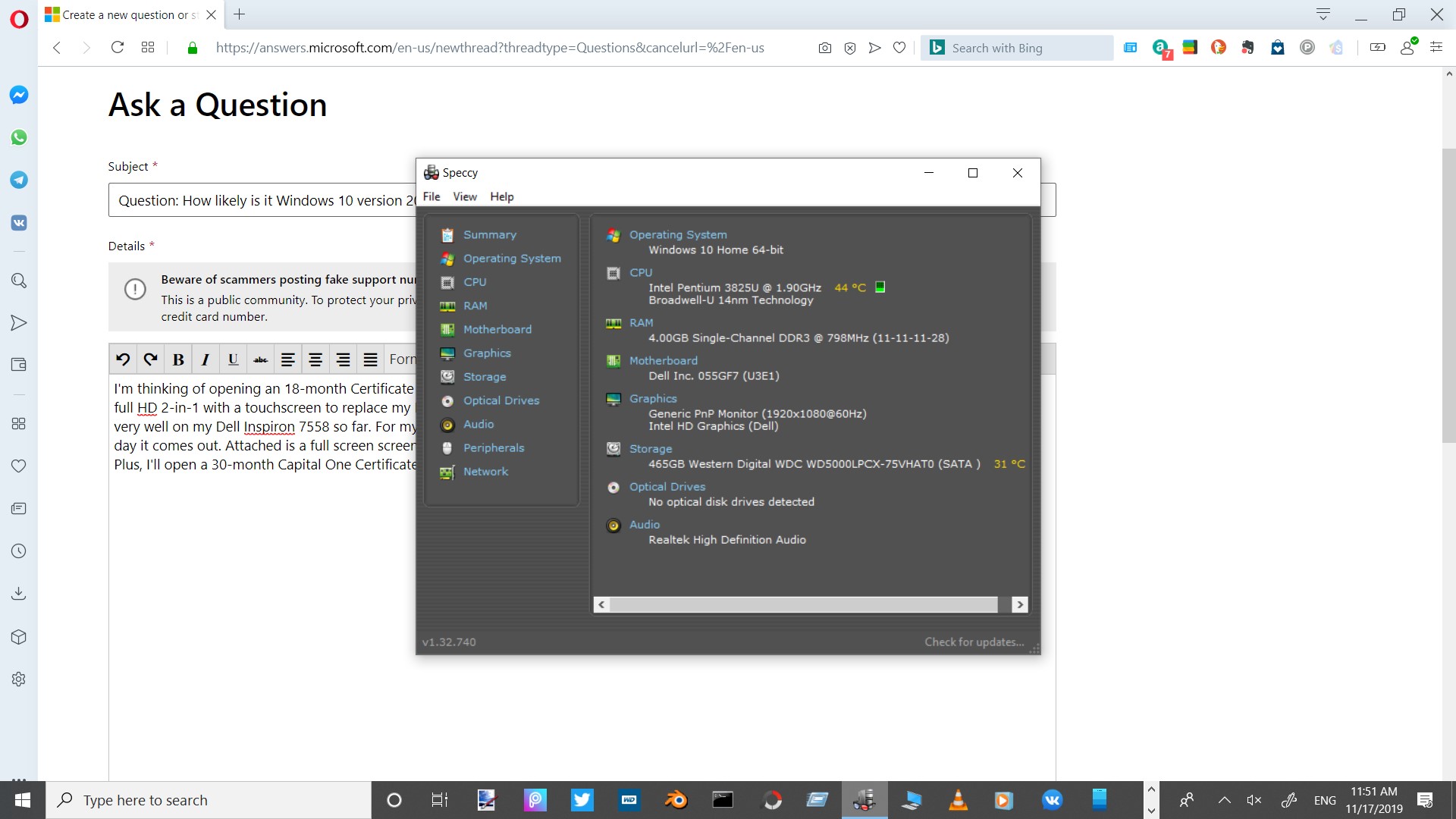Open VLC from the taskbar
This screenshot has height=819, width=1456.
pyautogui.click(x=959, y=800)
